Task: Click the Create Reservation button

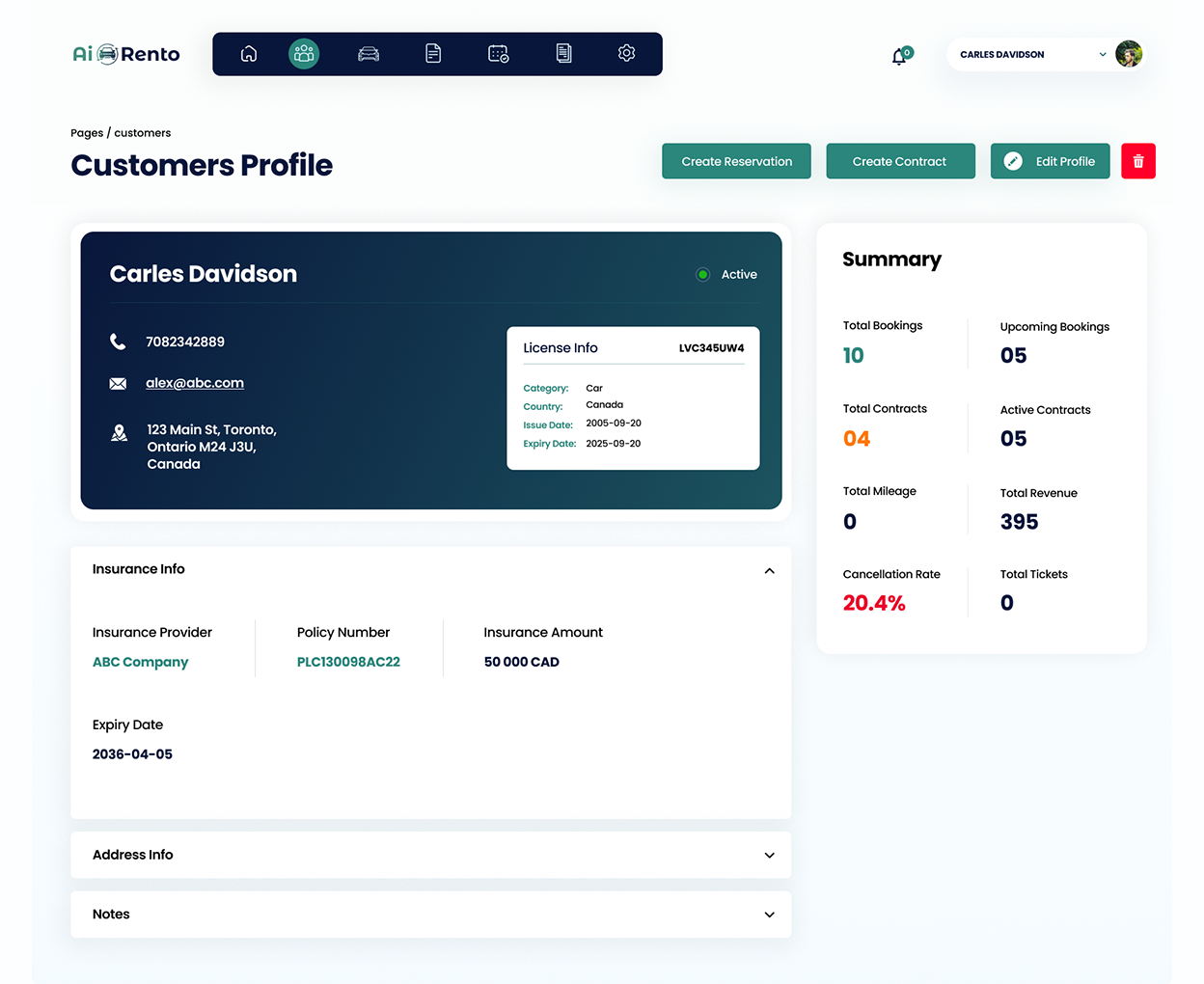Action: [736, 161]
